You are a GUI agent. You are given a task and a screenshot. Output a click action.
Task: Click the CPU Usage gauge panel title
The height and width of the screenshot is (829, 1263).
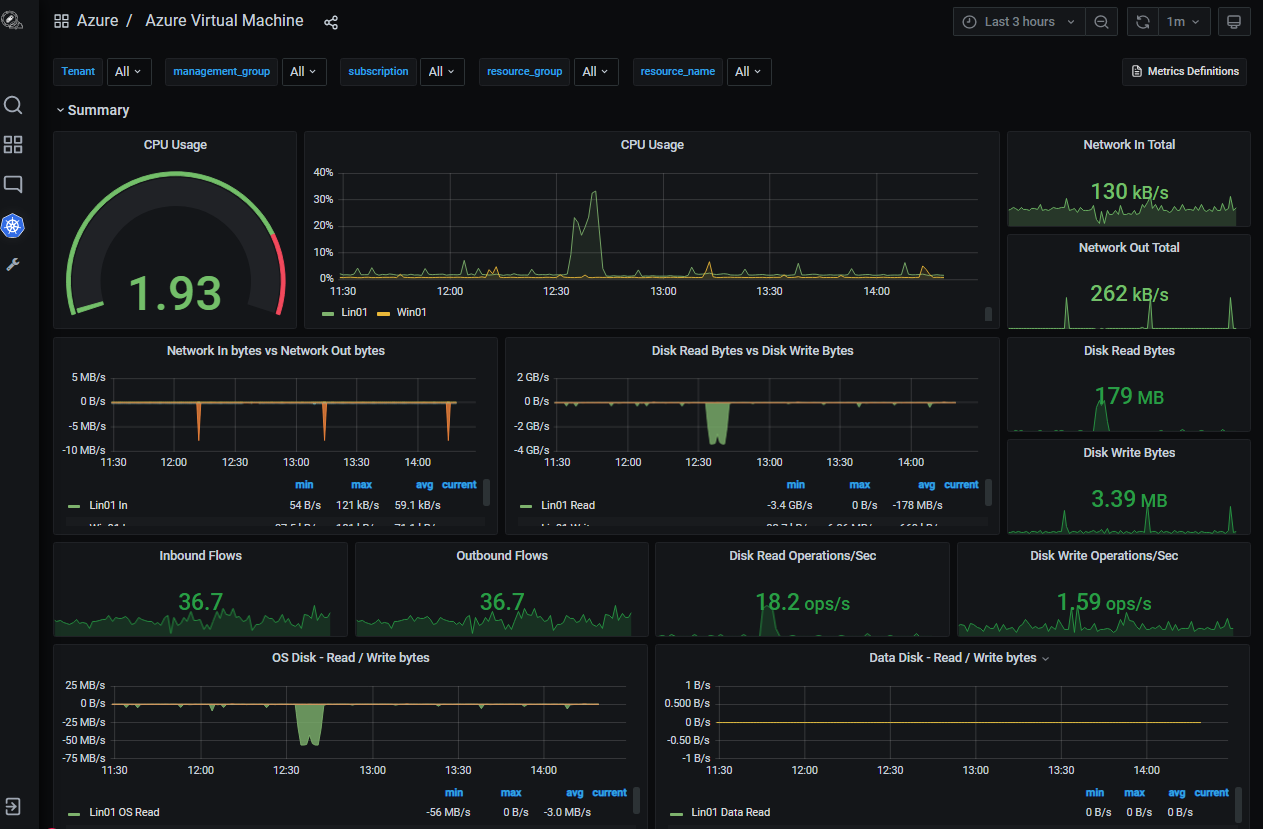pyautogui.click(x=175, y=145)
